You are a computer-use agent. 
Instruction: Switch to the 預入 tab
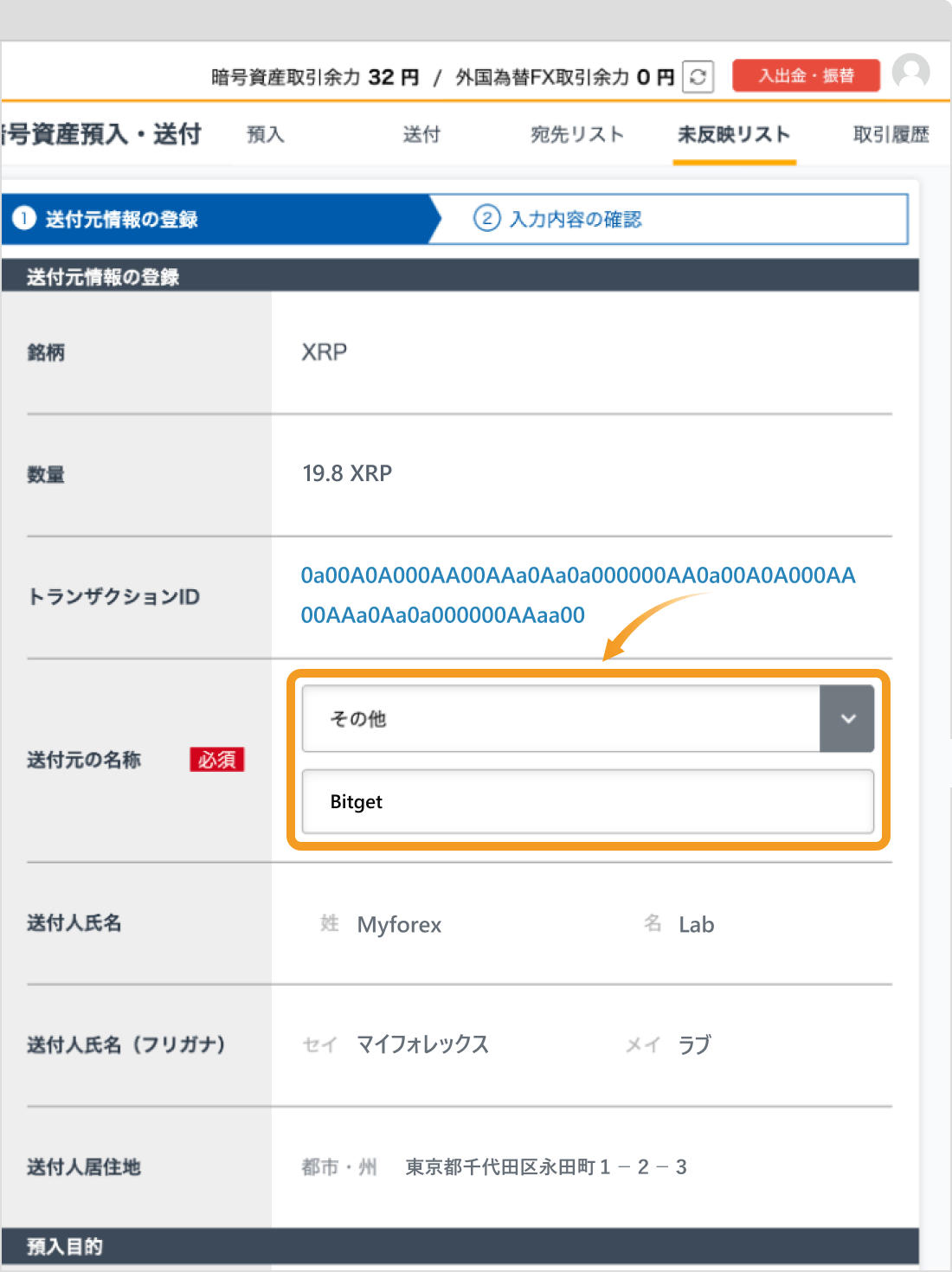[x=264, y=135]
